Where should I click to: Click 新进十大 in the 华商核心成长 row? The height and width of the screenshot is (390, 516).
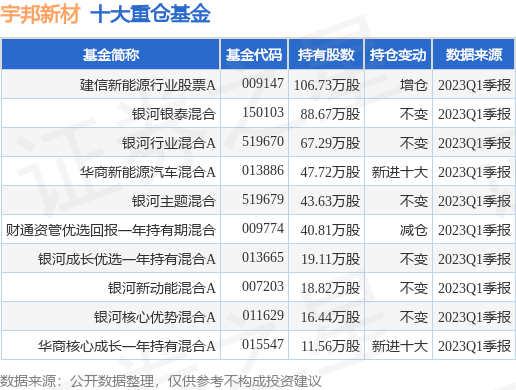coord(400,346)
